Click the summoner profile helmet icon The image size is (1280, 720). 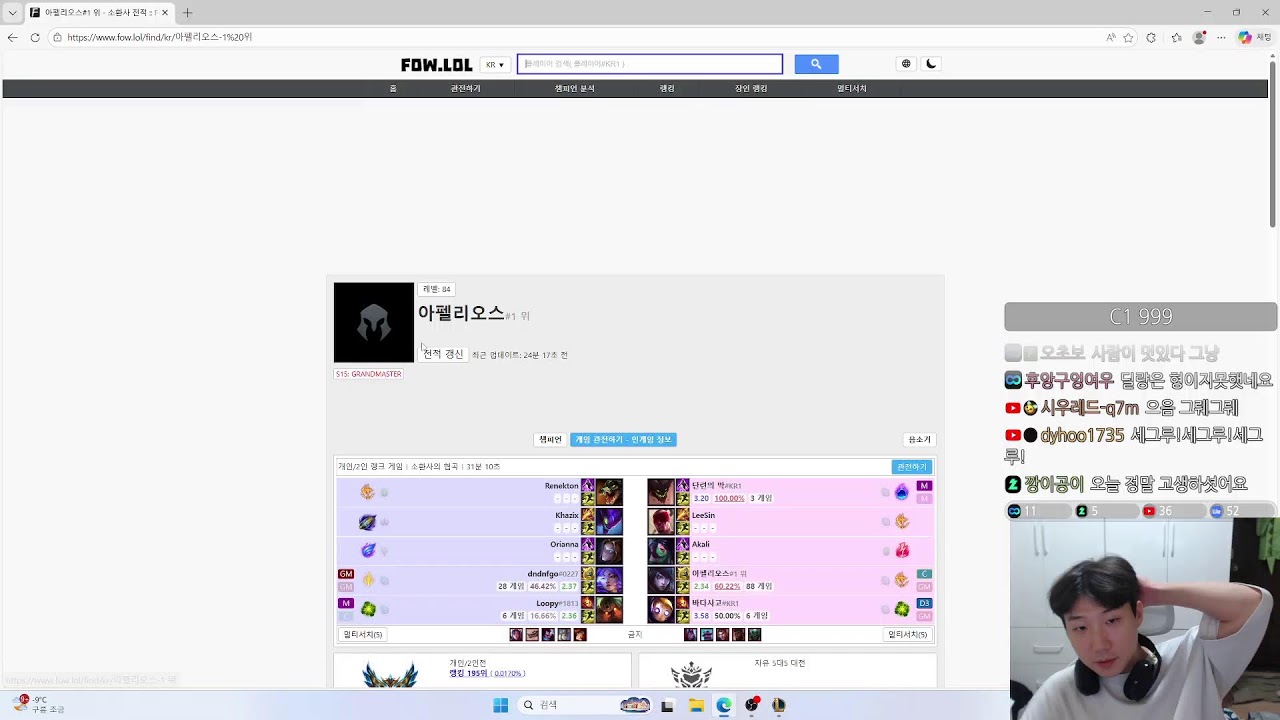tap(373, 322)
